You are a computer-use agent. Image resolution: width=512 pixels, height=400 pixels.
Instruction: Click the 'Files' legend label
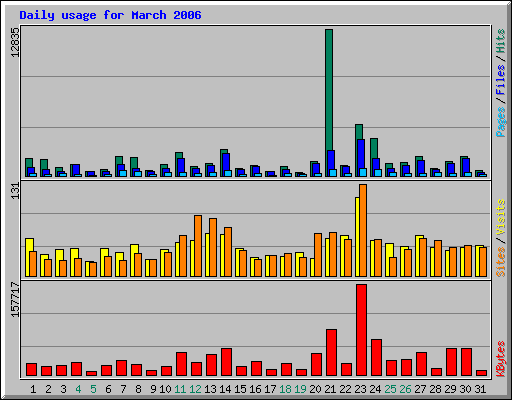pos(501,79)
